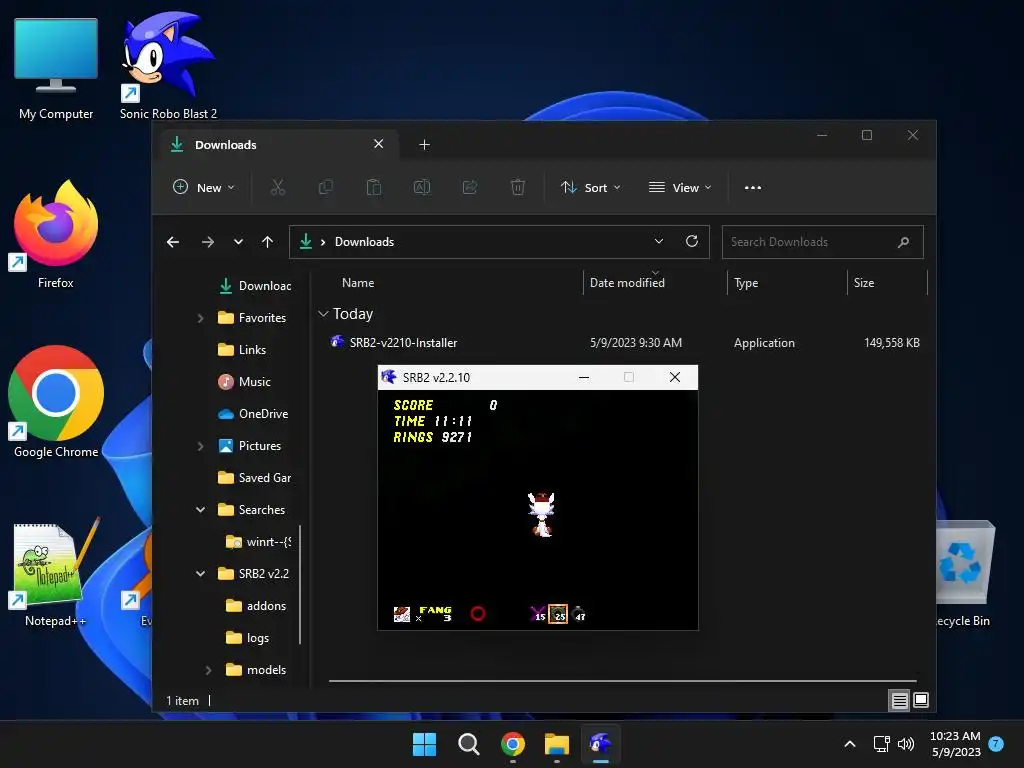
Task: Switch to large icons view layout icon
Action: tap(921, 701)
